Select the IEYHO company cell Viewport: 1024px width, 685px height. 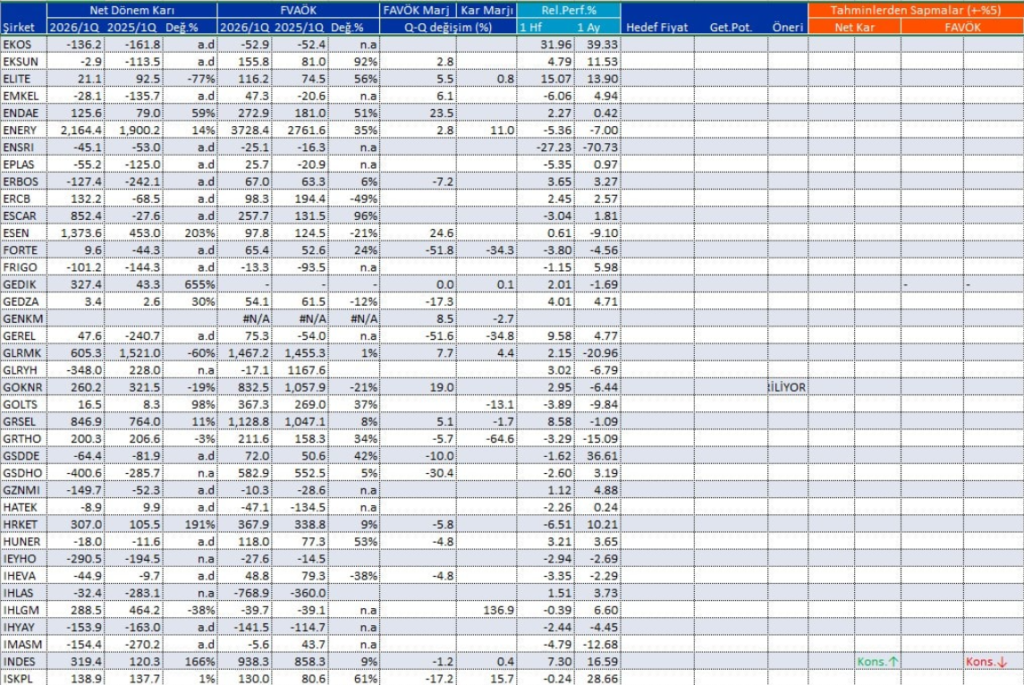[24, 559]
